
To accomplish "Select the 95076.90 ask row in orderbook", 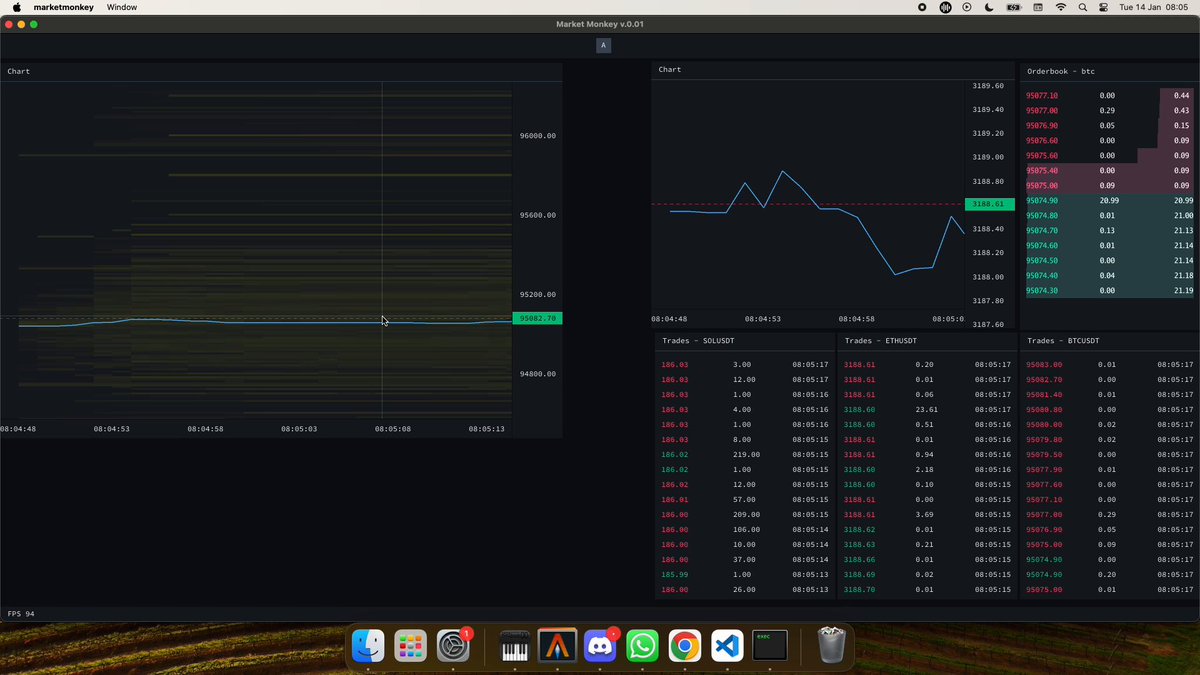I will click(x=1109, y=126).
